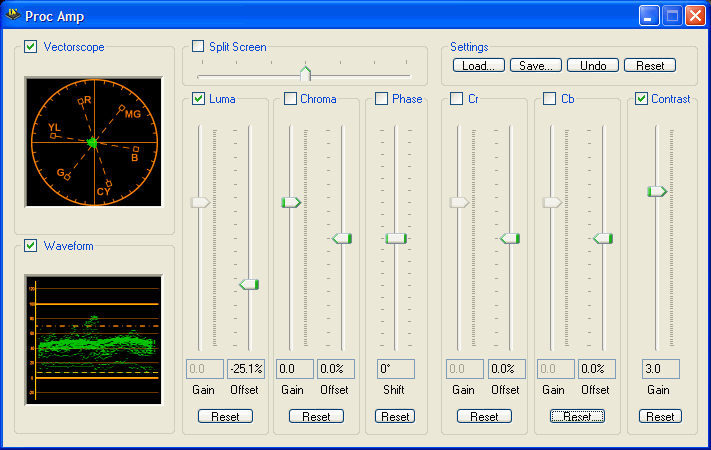Toggle the Luma checkbox off
This screenshot has height=450, width=711.
(x=199, y=99)
